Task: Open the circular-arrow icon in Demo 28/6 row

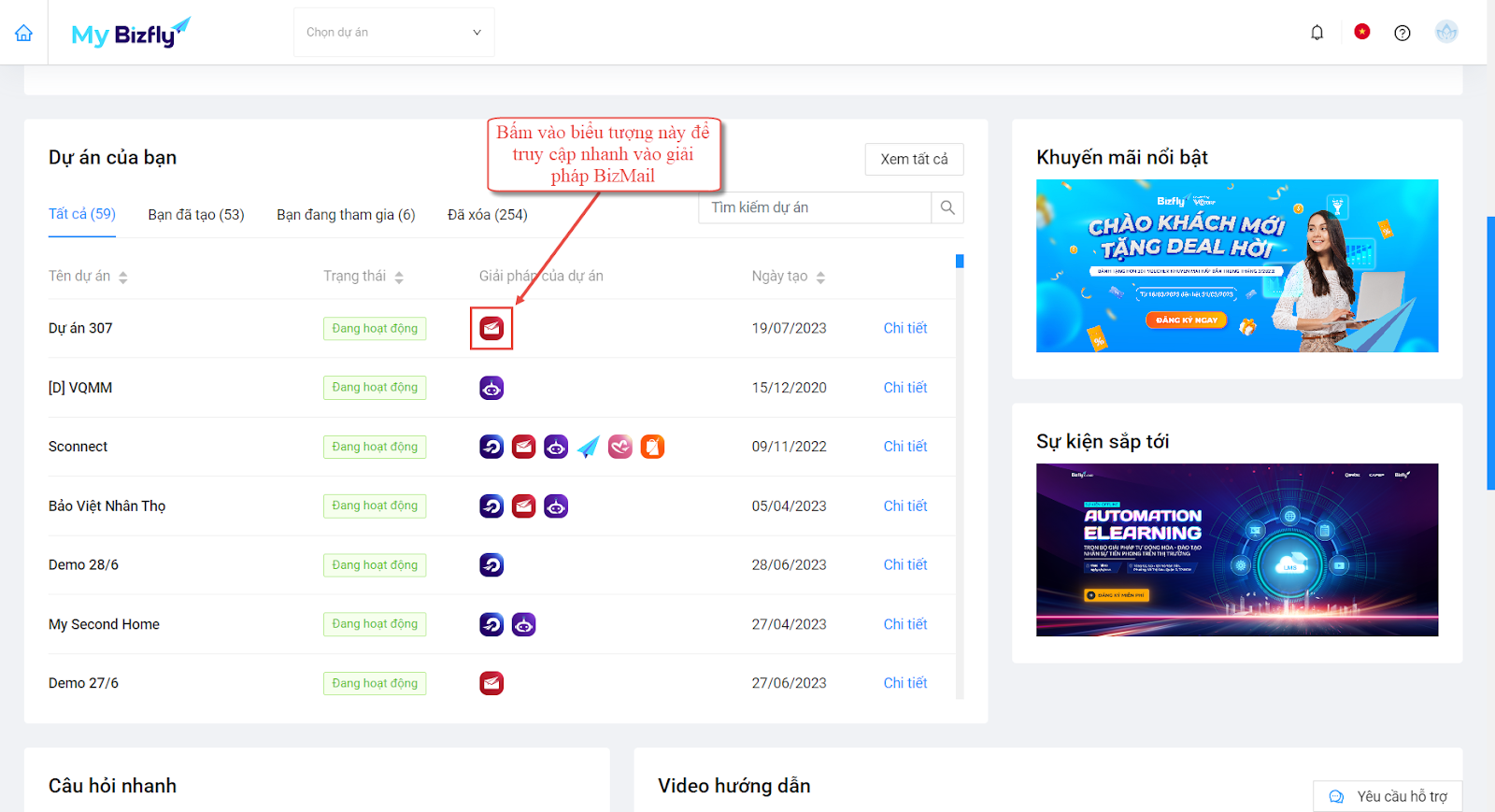Action: (x=491, y=565)
